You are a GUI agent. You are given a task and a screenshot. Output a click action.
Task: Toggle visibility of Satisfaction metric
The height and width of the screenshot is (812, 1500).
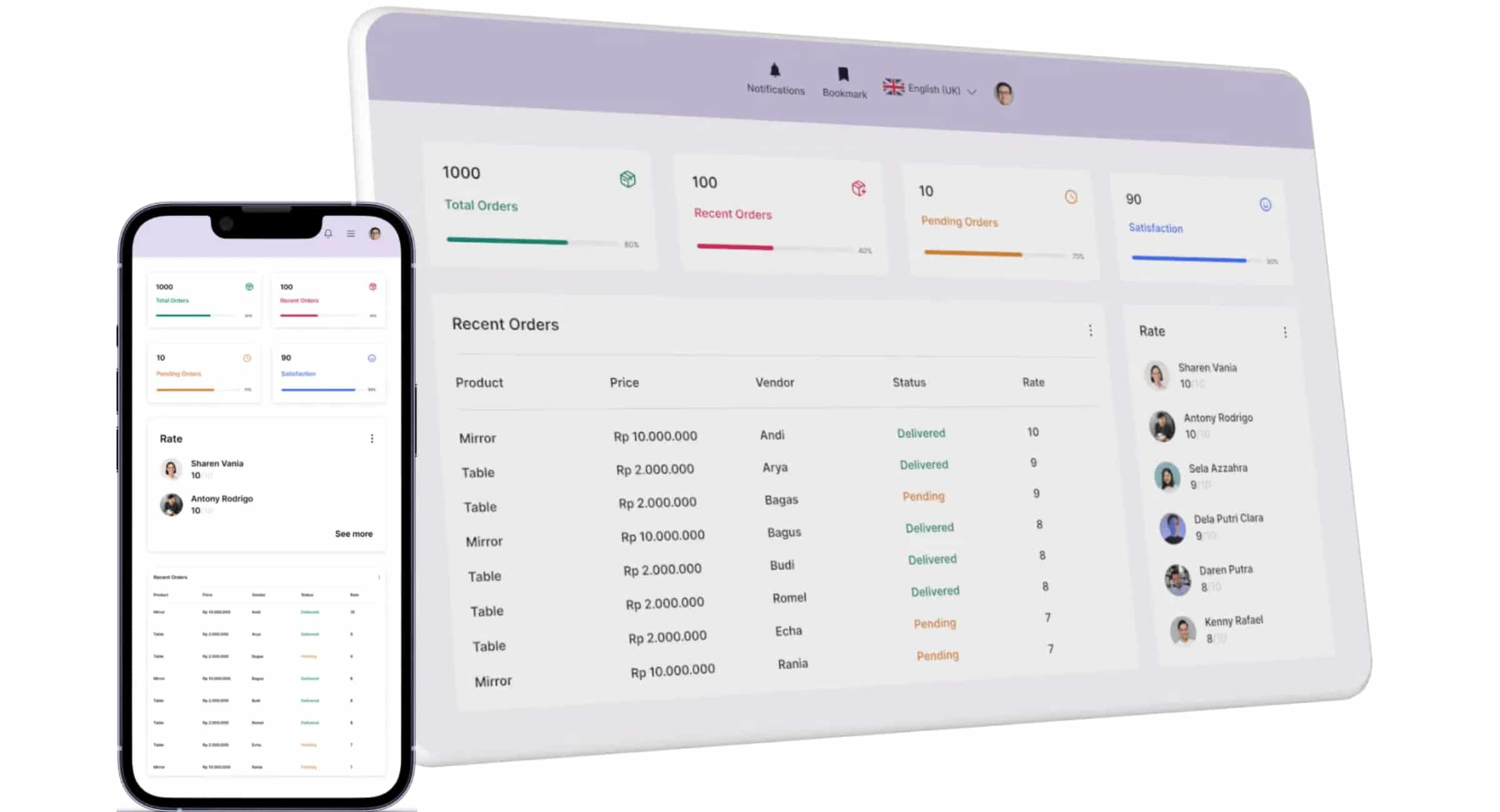(x=1264, y=204)
